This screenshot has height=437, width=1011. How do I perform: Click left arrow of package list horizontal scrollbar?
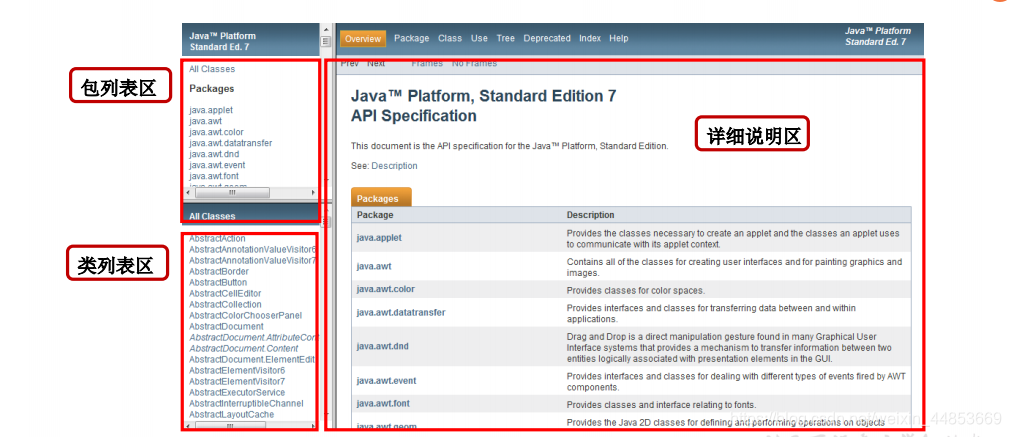click(188, 193)
